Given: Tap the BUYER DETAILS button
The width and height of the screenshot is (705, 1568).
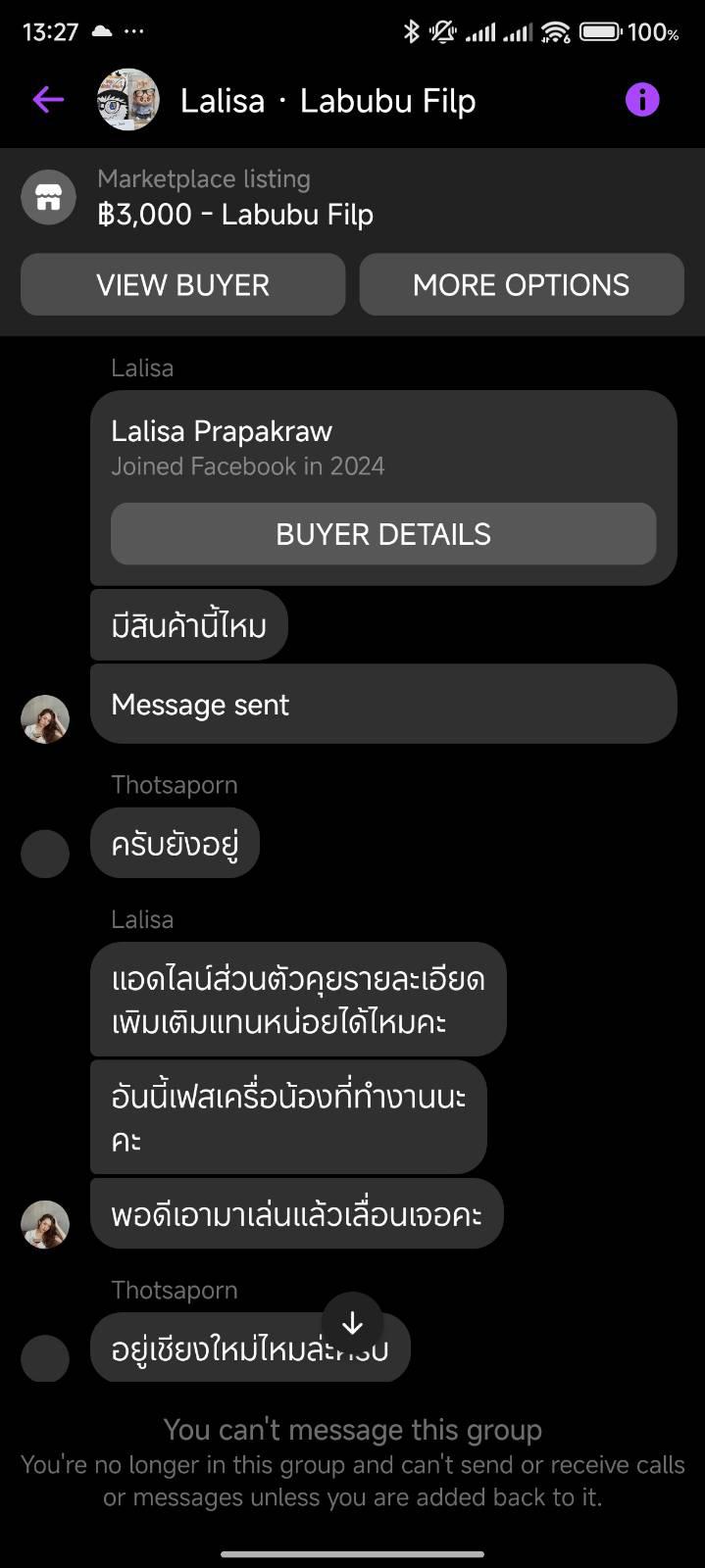Looking at the screenshot, I should [x=383, y=534].
